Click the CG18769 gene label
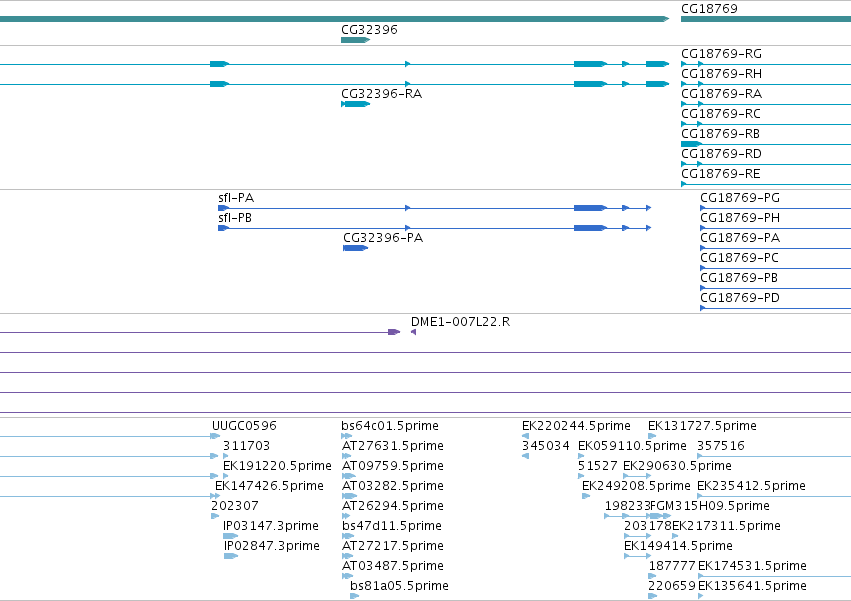The image size is (851, 601). click(709, 9)
